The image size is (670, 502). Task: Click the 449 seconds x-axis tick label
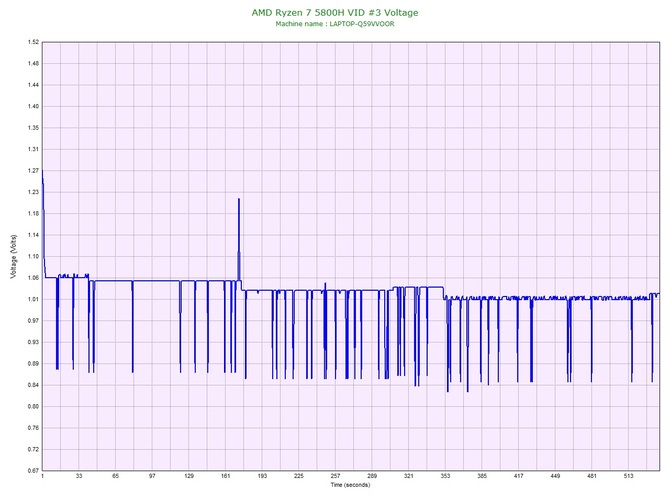click(555, 476)
